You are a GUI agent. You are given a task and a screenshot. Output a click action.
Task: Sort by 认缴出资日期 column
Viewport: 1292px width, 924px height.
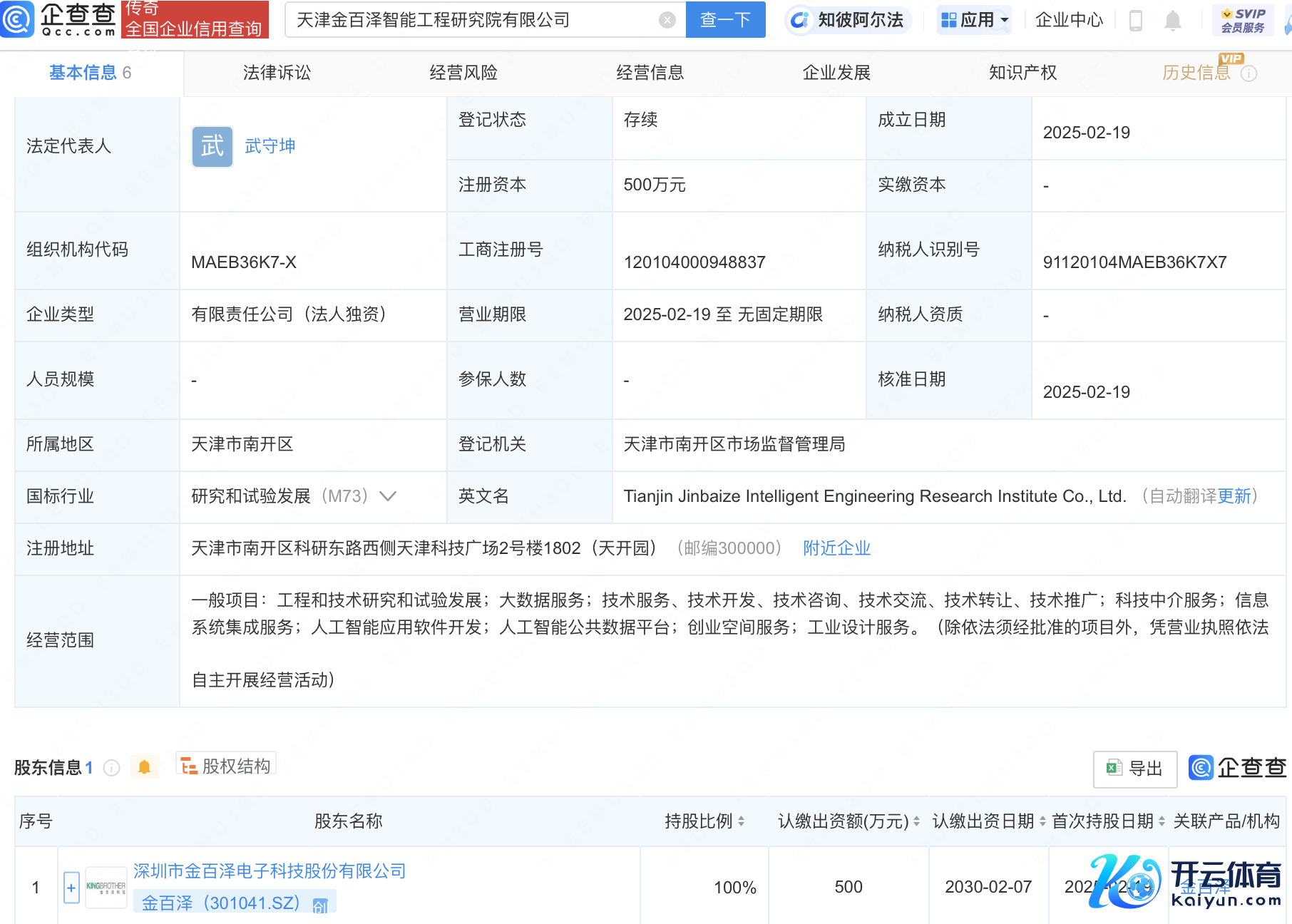(x=1042, y=821)
